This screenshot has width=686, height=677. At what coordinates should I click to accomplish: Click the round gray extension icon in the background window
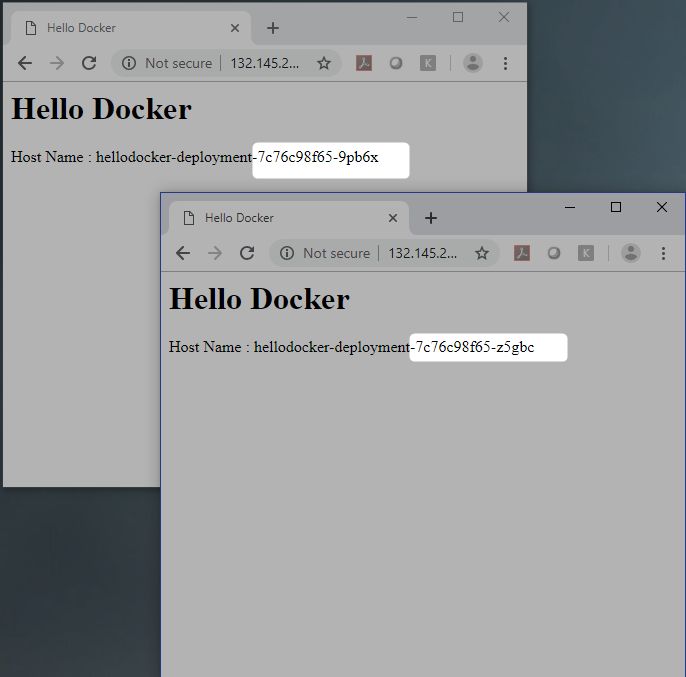pos(396,63)
